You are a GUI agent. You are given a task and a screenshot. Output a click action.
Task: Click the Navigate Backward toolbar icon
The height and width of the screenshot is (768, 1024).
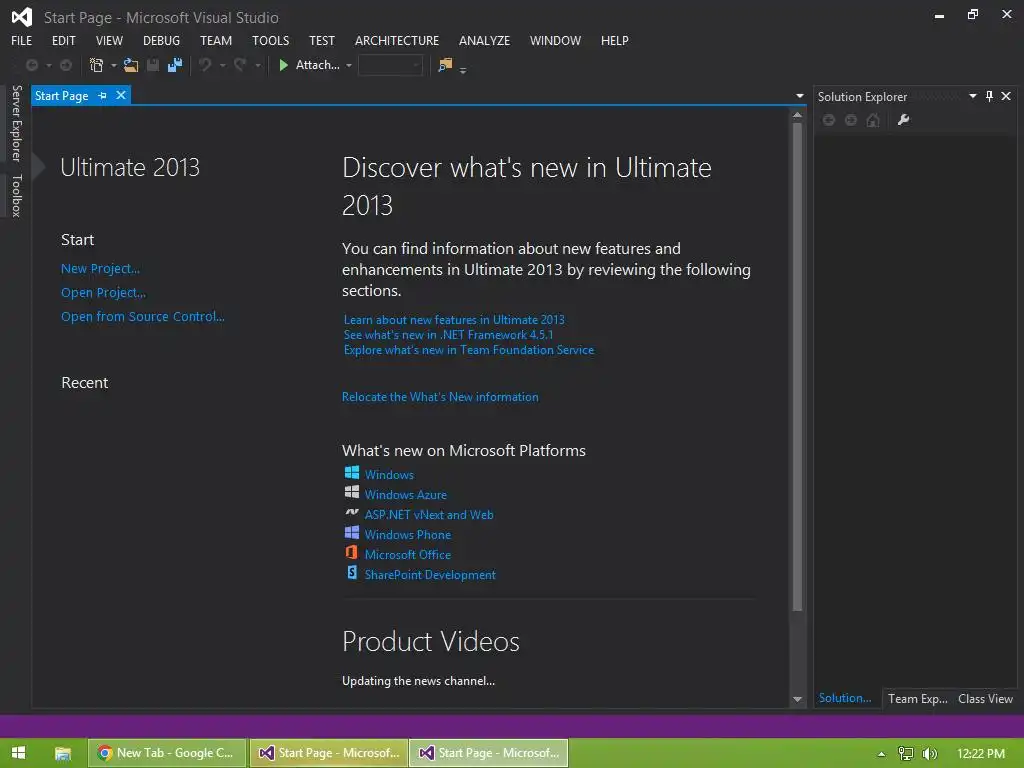(31, 65)
